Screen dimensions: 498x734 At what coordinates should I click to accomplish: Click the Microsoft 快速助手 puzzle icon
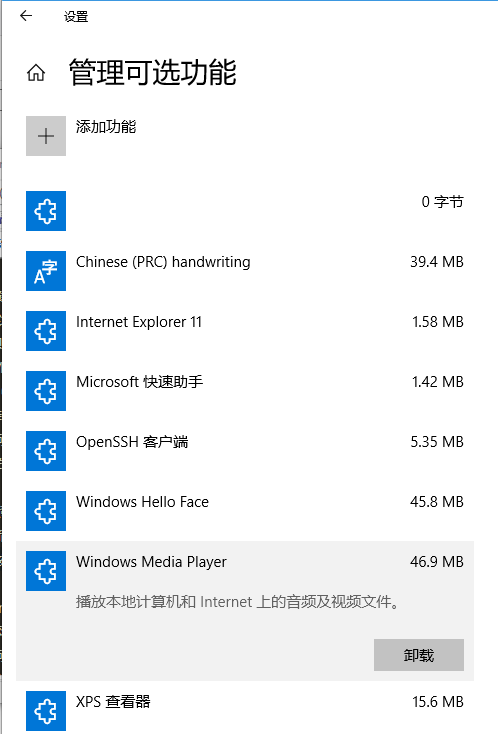pyautogui.click(x=46, y=390)
